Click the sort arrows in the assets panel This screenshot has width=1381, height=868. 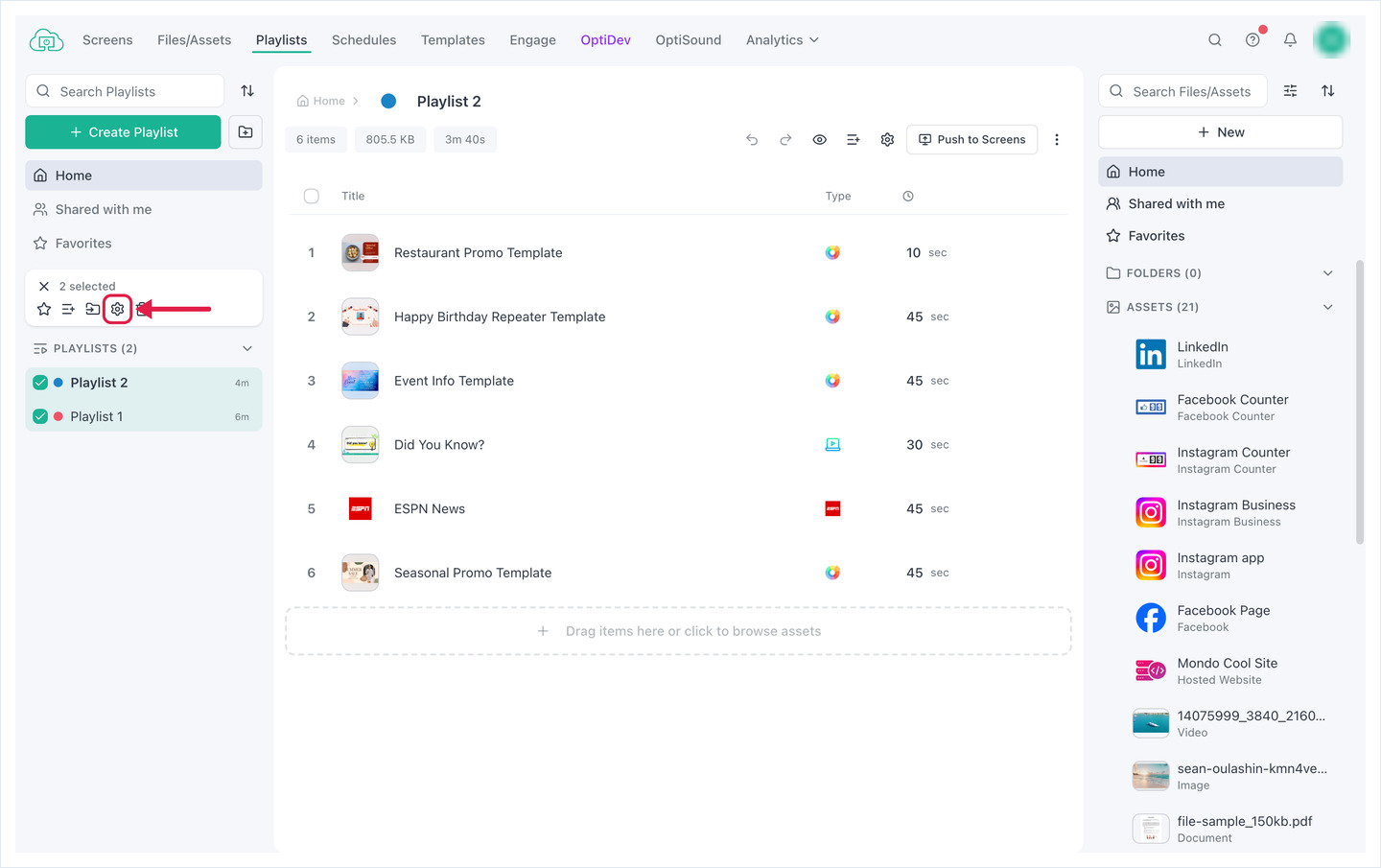[1328, 91]
